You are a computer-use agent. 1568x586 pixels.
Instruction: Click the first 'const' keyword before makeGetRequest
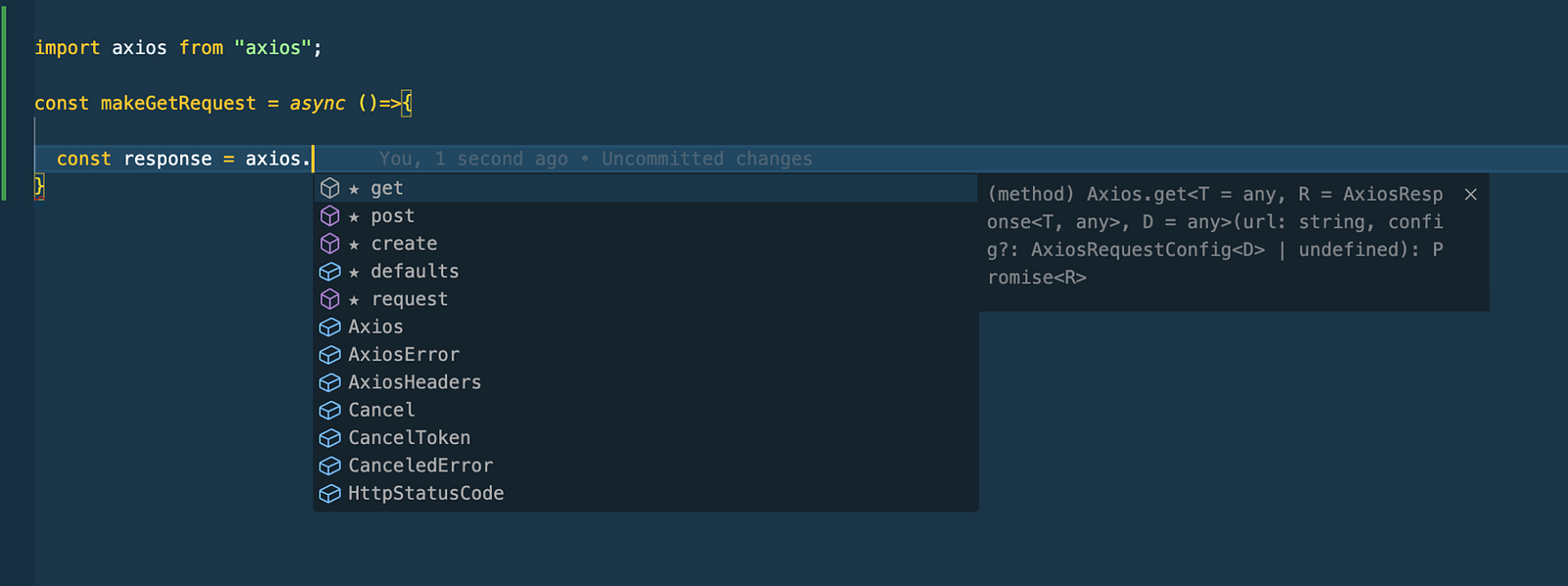62,104
